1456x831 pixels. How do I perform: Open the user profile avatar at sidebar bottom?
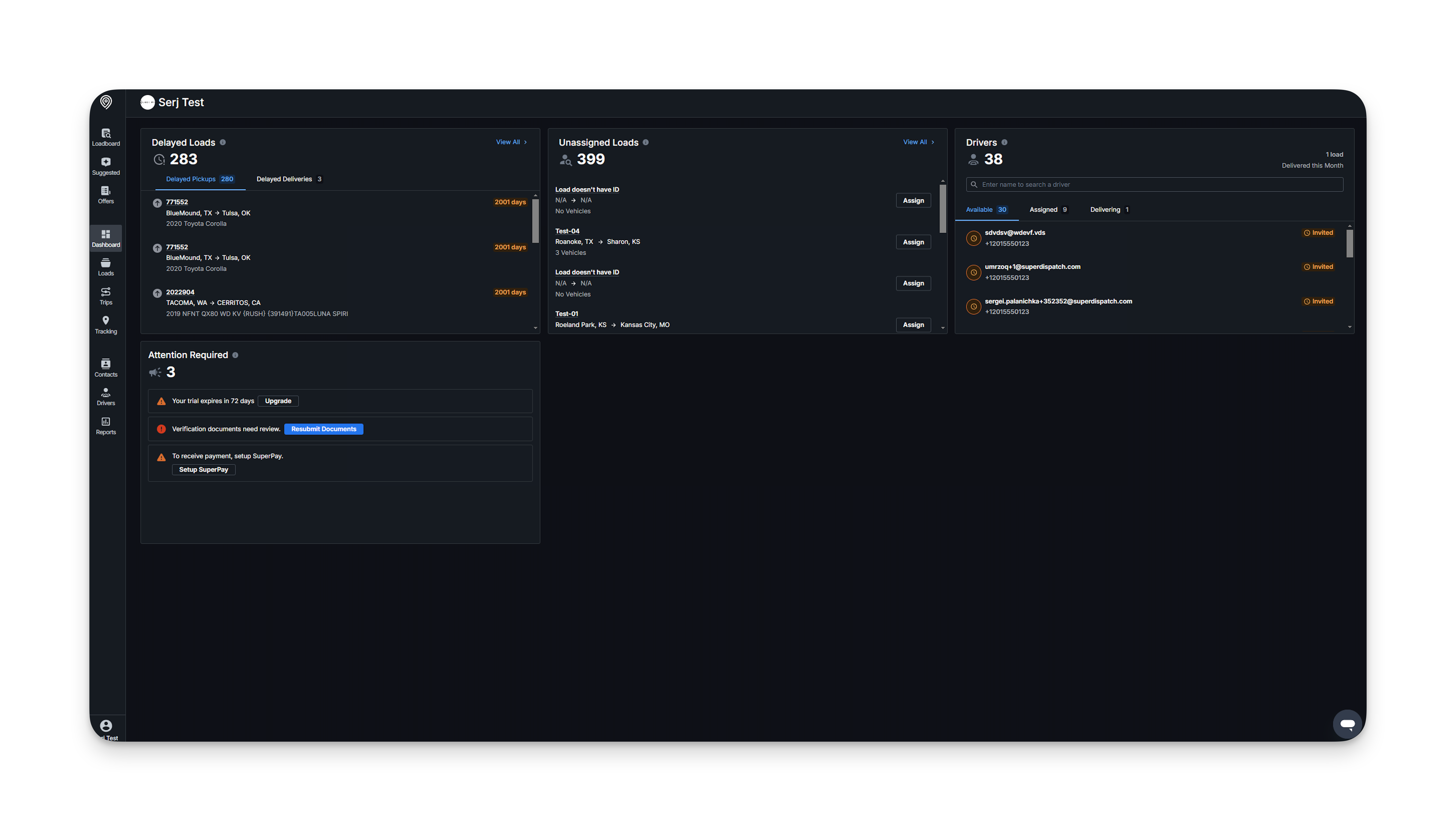(x=106, y=725)
